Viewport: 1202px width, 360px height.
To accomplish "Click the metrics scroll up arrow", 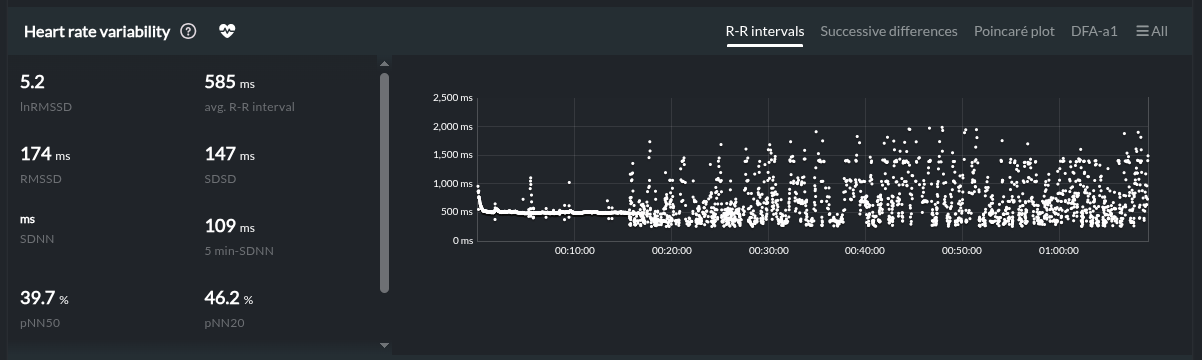I will coord(384,64).
